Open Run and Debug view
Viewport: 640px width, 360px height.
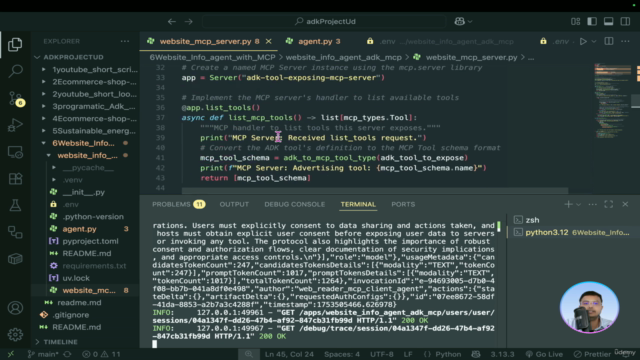(x=15, y=125)
